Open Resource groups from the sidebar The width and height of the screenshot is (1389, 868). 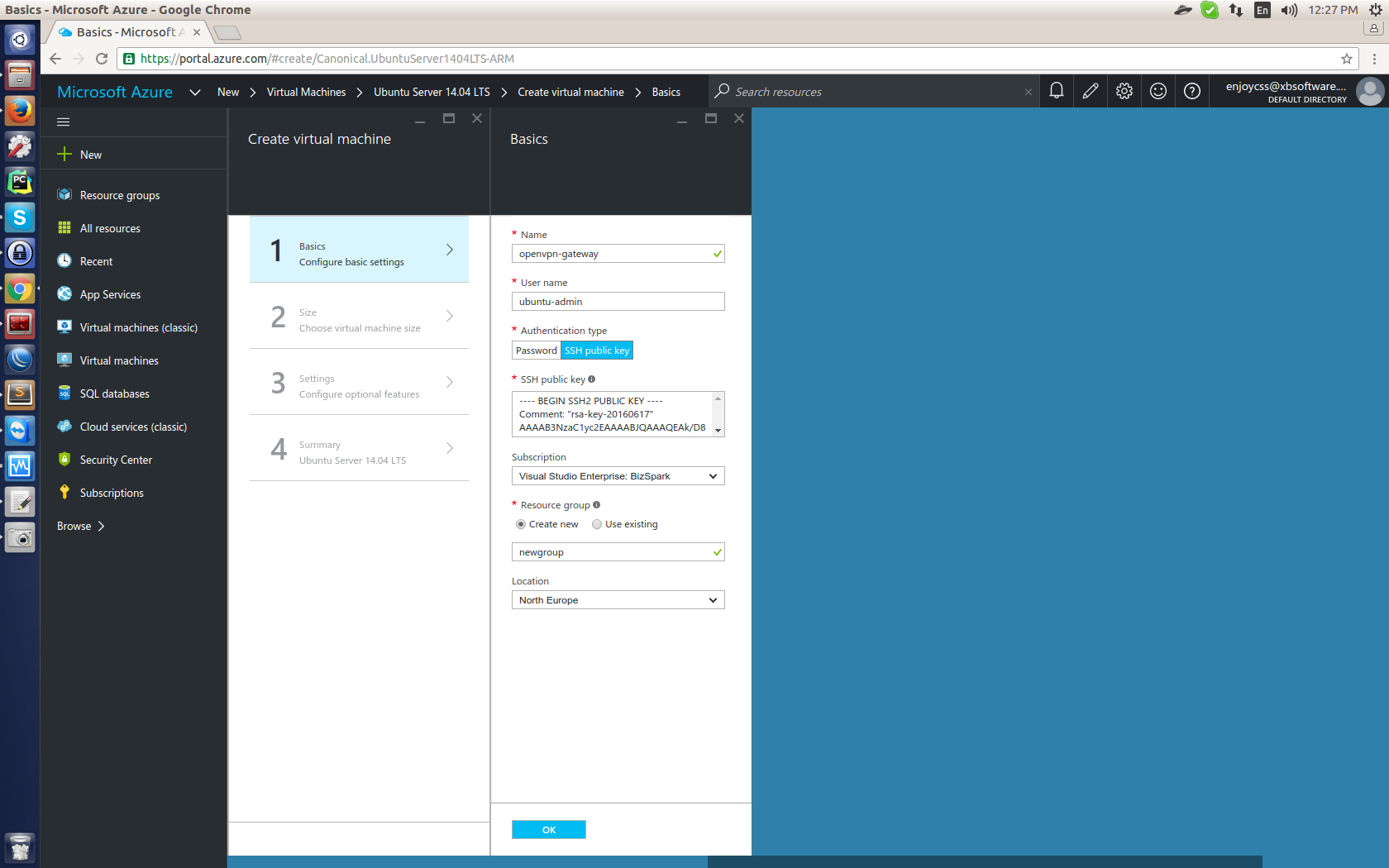tap(119, 194)
